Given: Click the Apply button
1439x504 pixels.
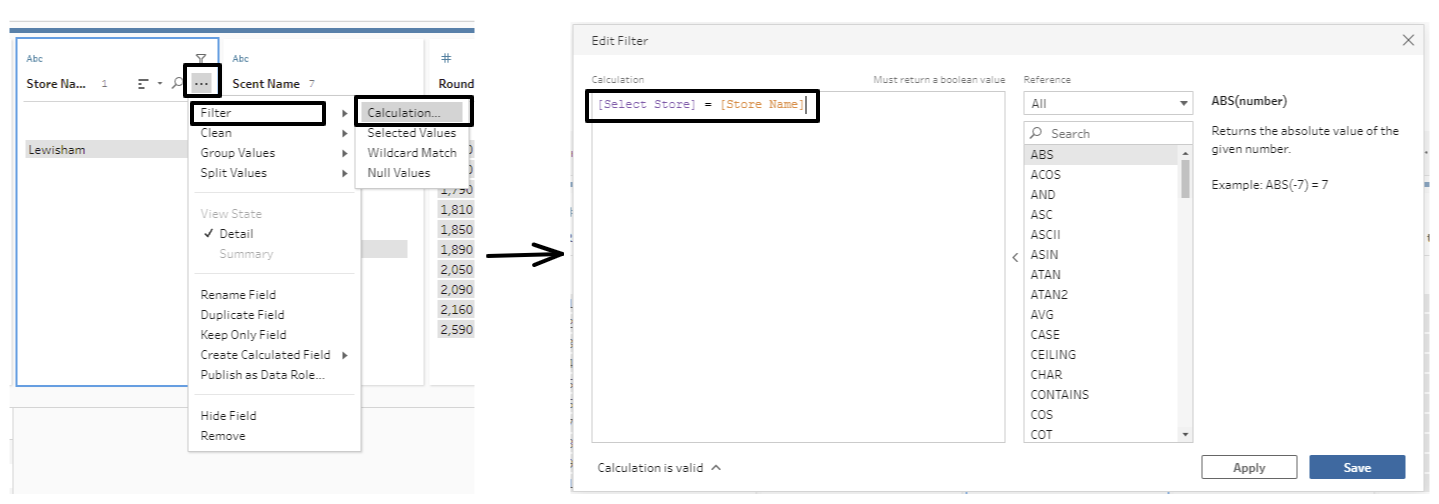Looking at the screenshot, I should click(1249, 467).
